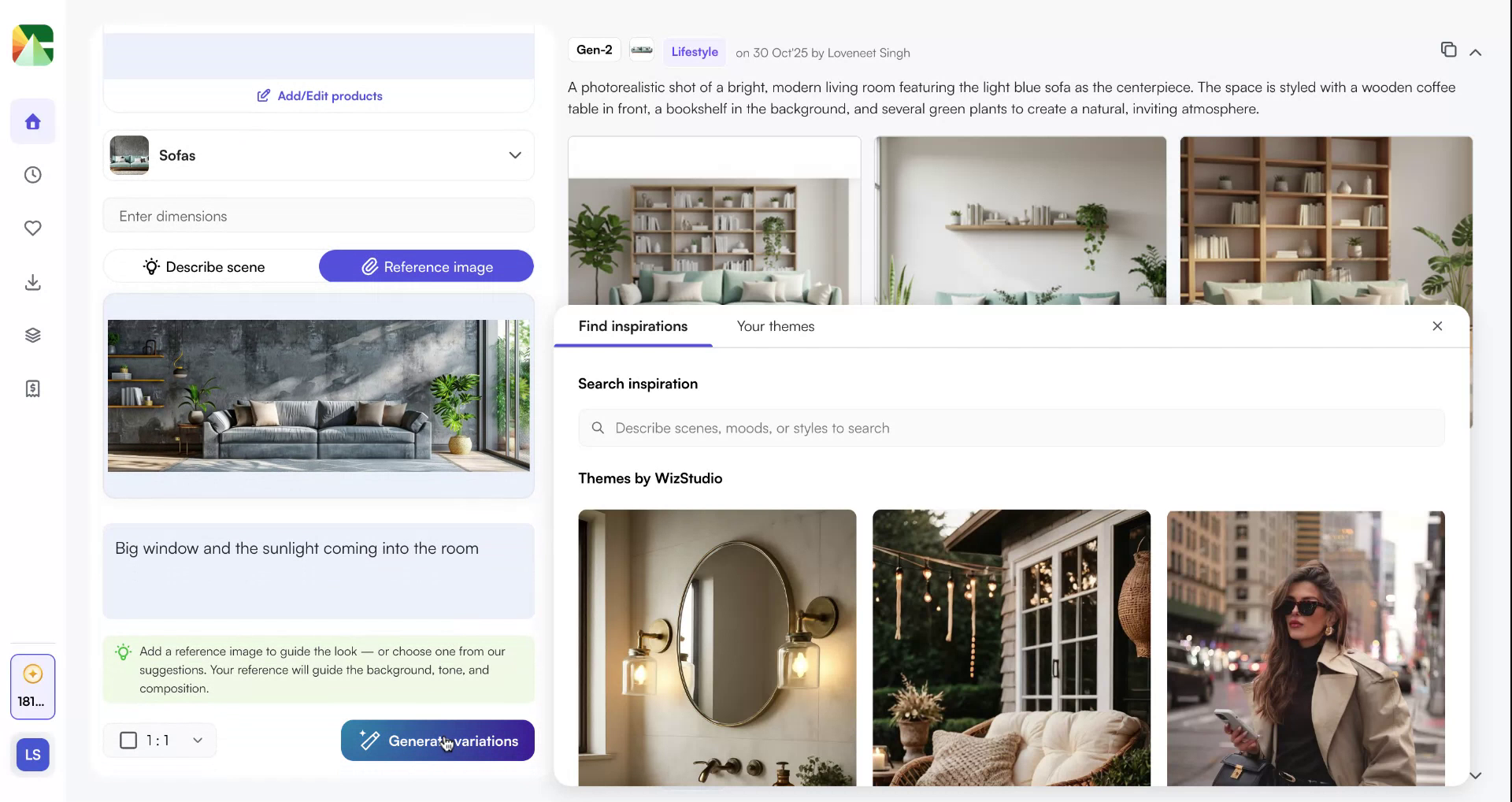Image resolution: width=1512 pixels, height=802 pixels.
Task: Open the history clock icon
Action: point(32,175)
